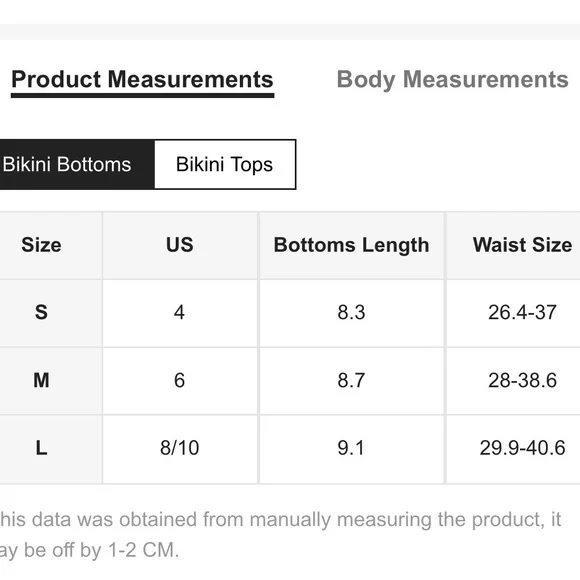This screenshot has height=580, width=580.
Task: Switch to Product Measurements tab
Action: 142,80
